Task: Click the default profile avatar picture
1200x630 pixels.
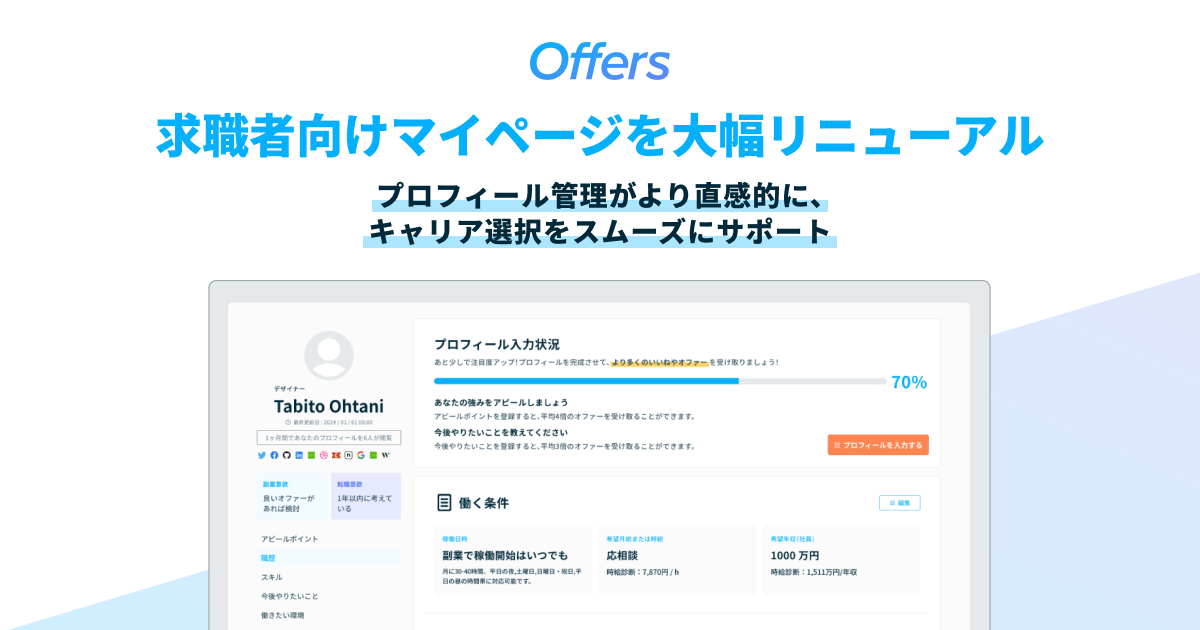Action: (x=329, y=356)
